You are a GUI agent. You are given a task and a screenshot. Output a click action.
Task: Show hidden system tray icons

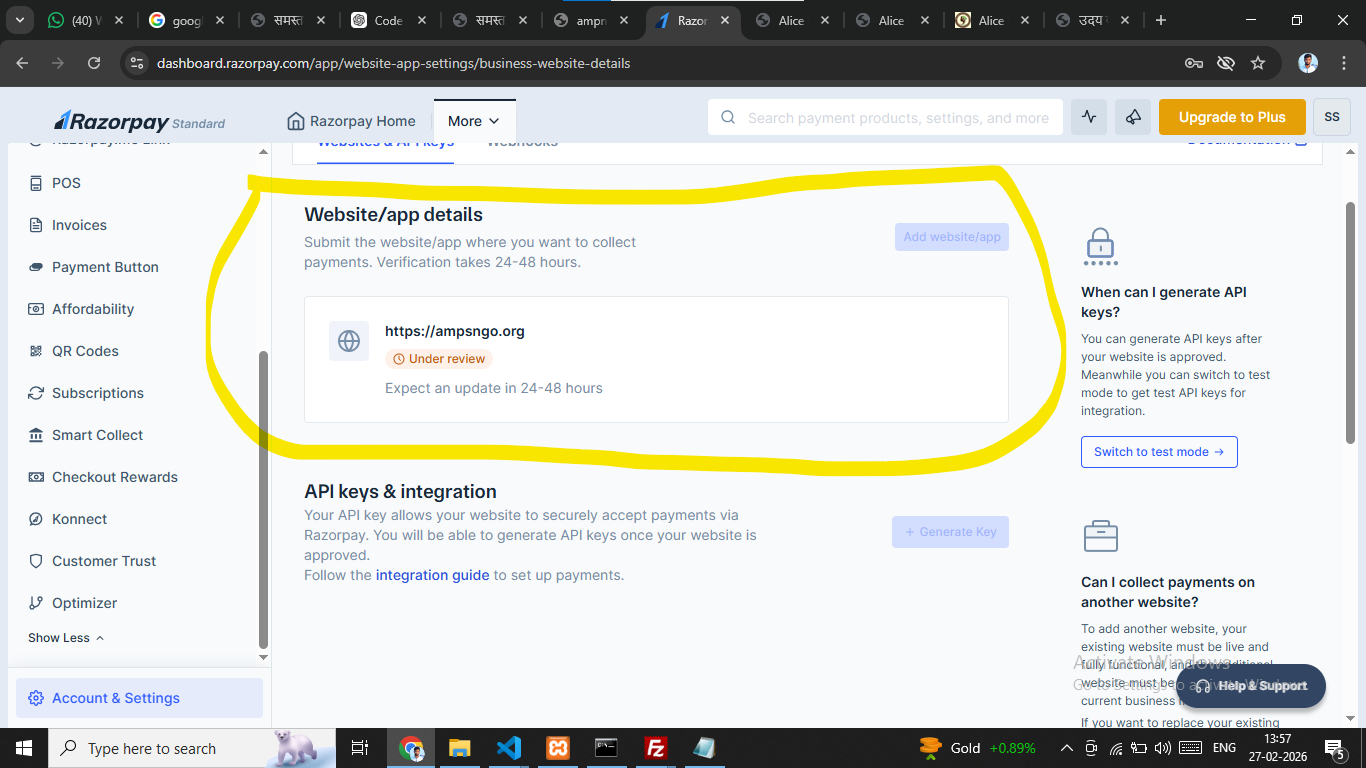click(x=1067, y=748)
